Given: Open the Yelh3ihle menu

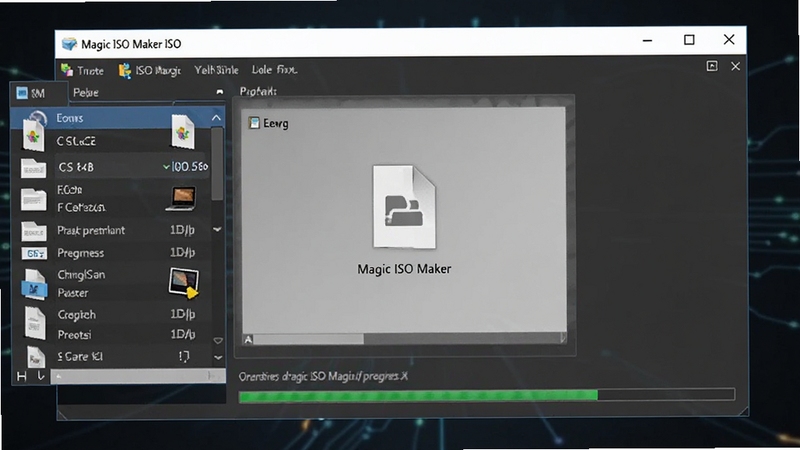Looking at the screenshot, I should [216, 70].
